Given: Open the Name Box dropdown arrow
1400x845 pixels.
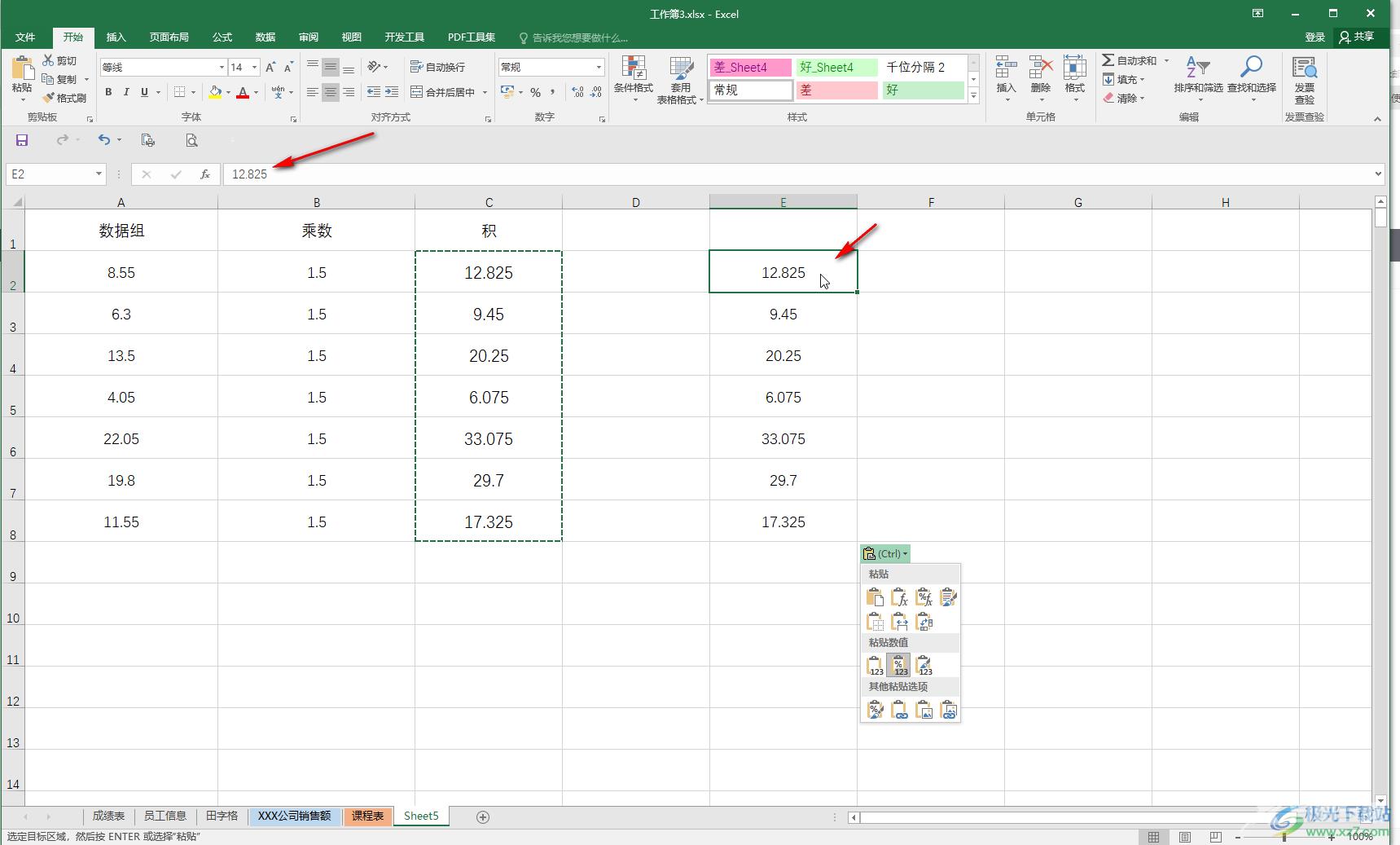Looking at the screenshot, I should tap(99, 174).
